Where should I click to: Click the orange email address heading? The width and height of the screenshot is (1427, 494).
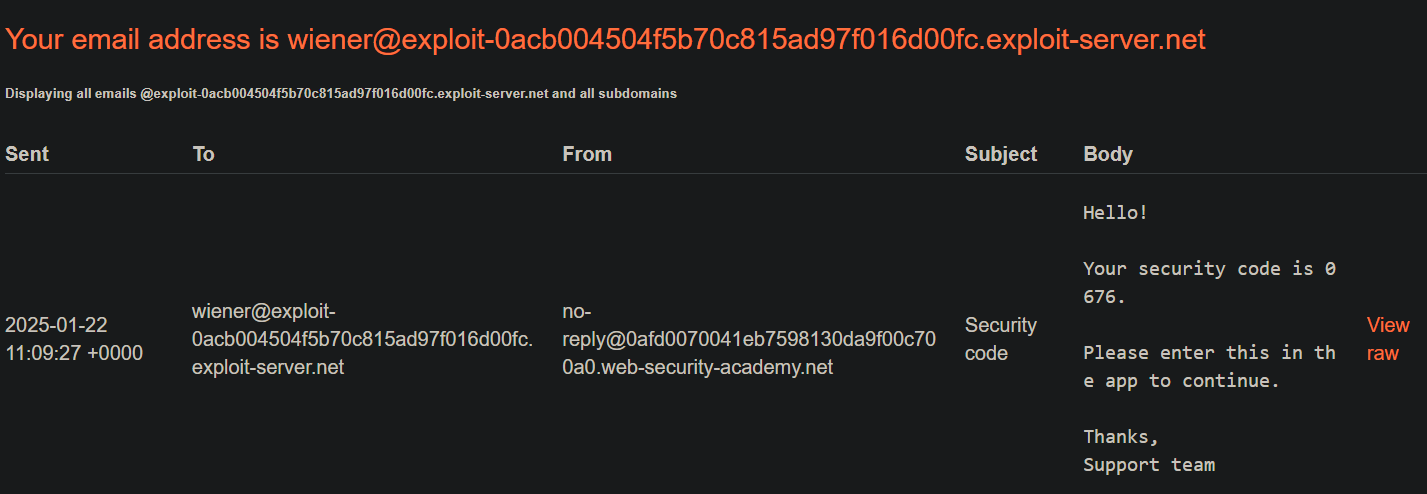click(x=606, y=40)
